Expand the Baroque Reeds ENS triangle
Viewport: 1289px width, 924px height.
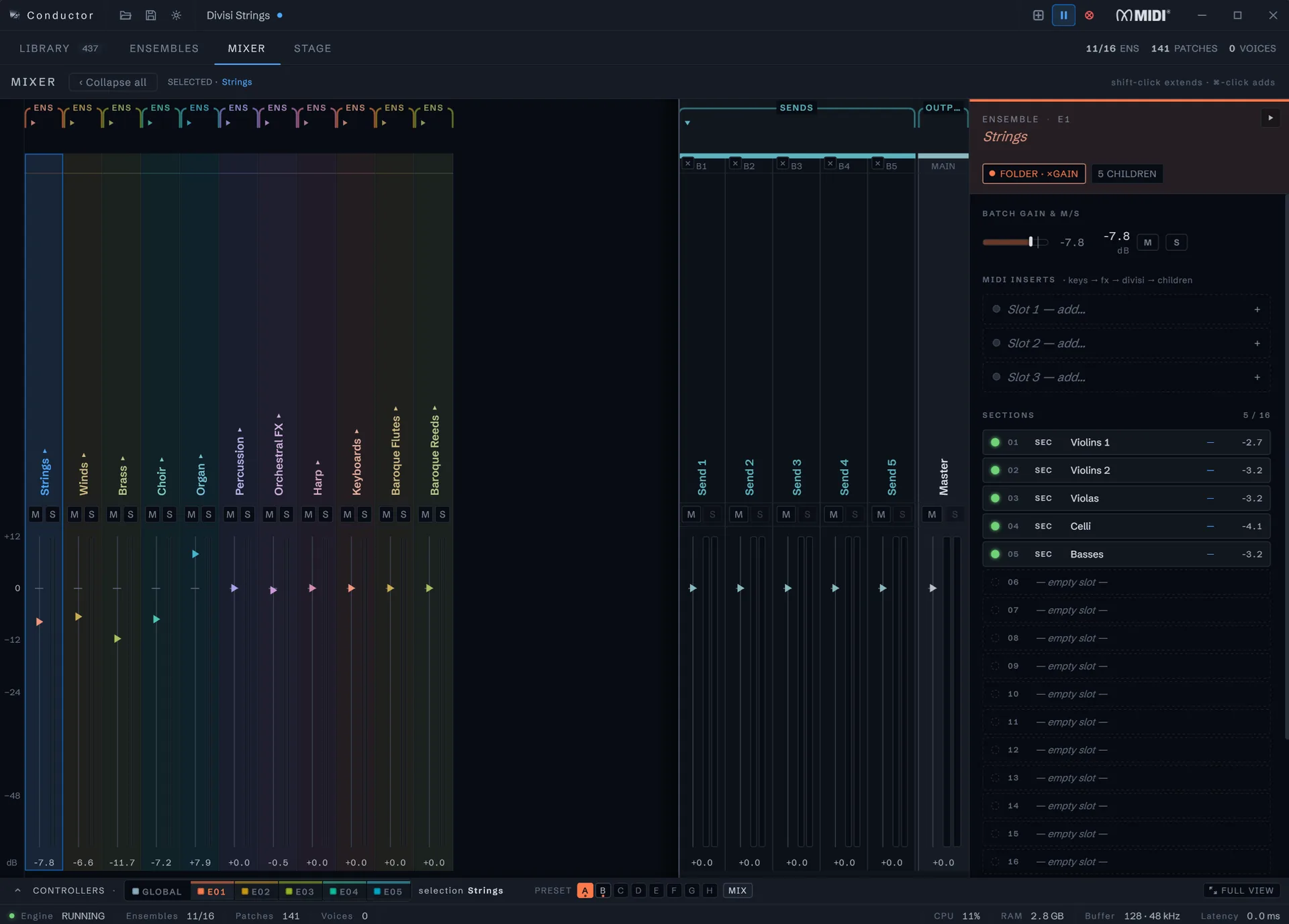click(x=422, y=123)
